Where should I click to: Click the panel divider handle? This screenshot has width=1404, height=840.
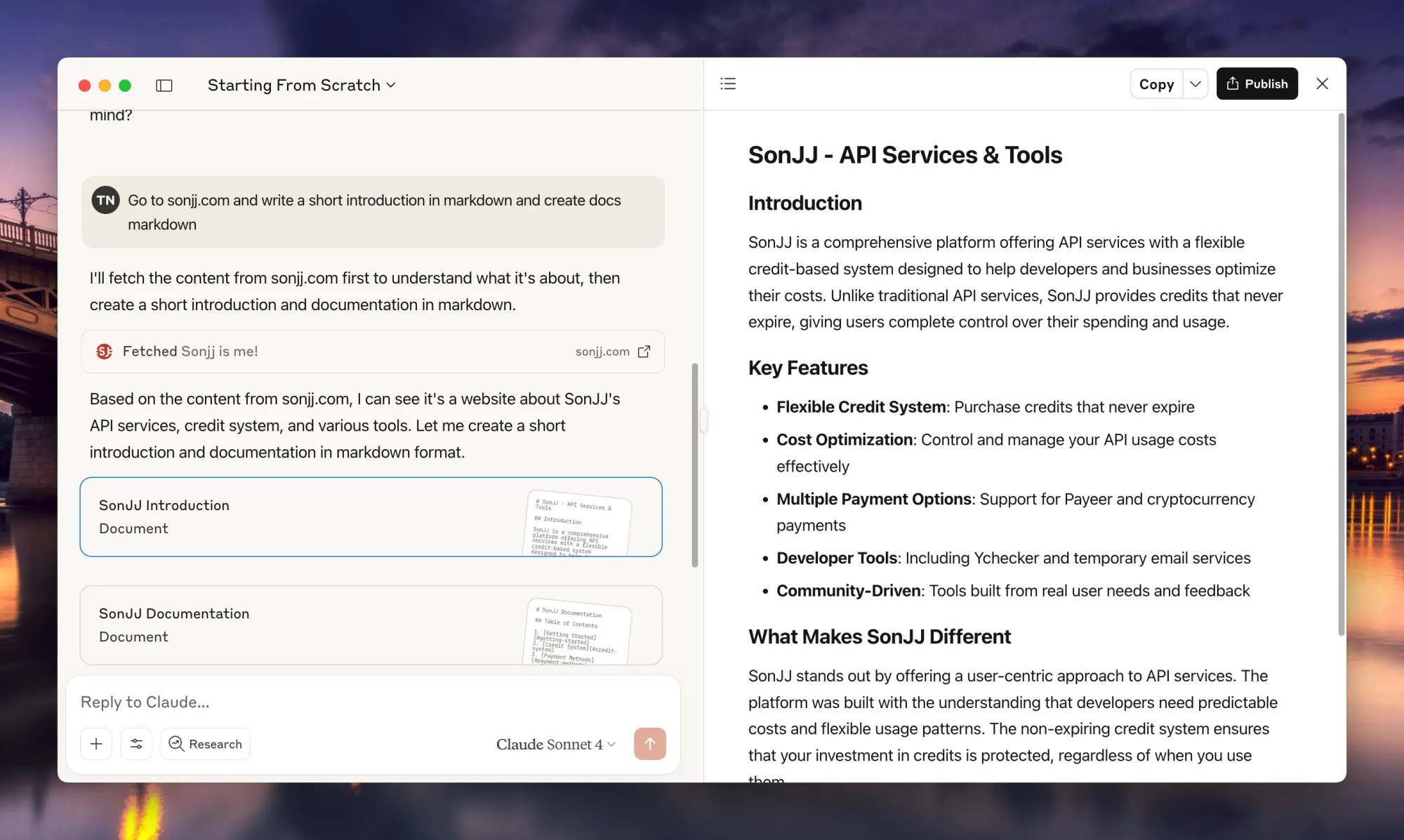pyautogui.click(x=703, y=420)
